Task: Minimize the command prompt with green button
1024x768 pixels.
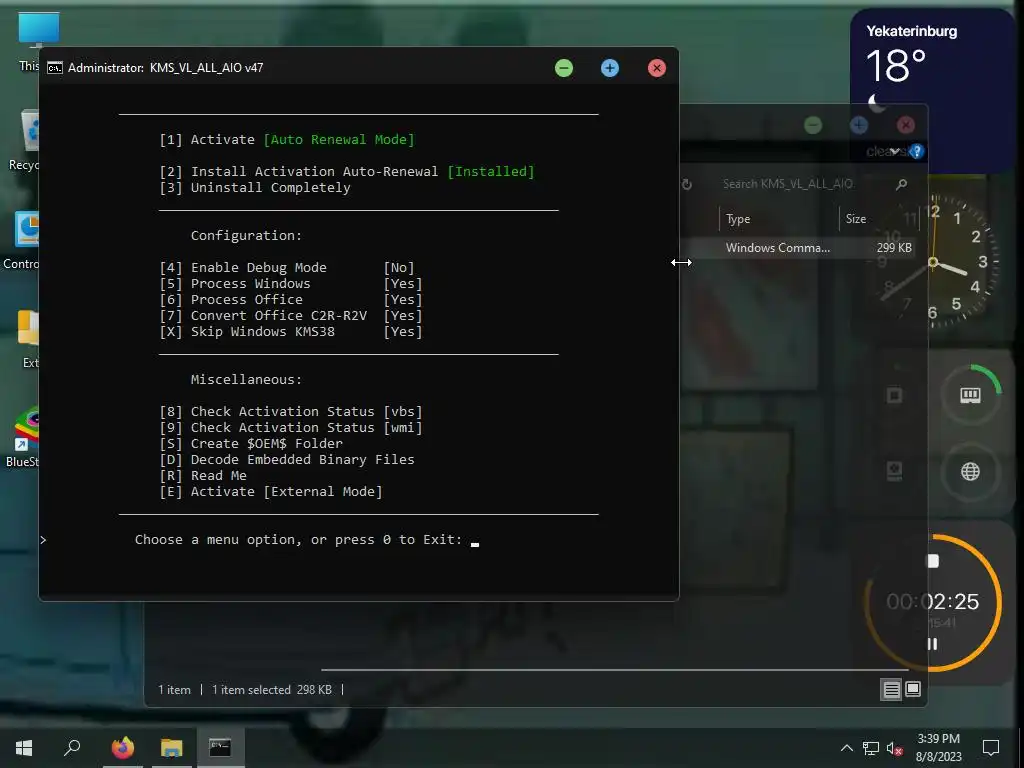Action: (x=564, y=68)
